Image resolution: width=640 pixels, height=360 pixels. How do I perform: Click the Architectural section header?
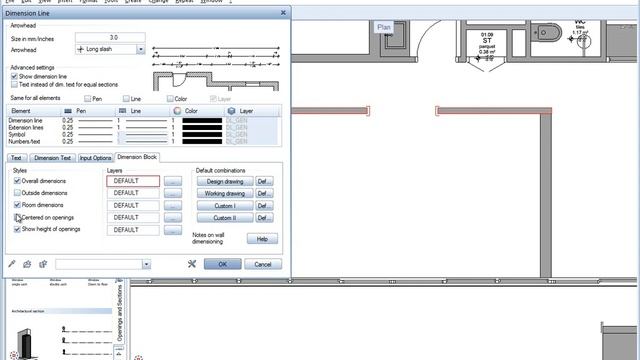click(61, 311)
